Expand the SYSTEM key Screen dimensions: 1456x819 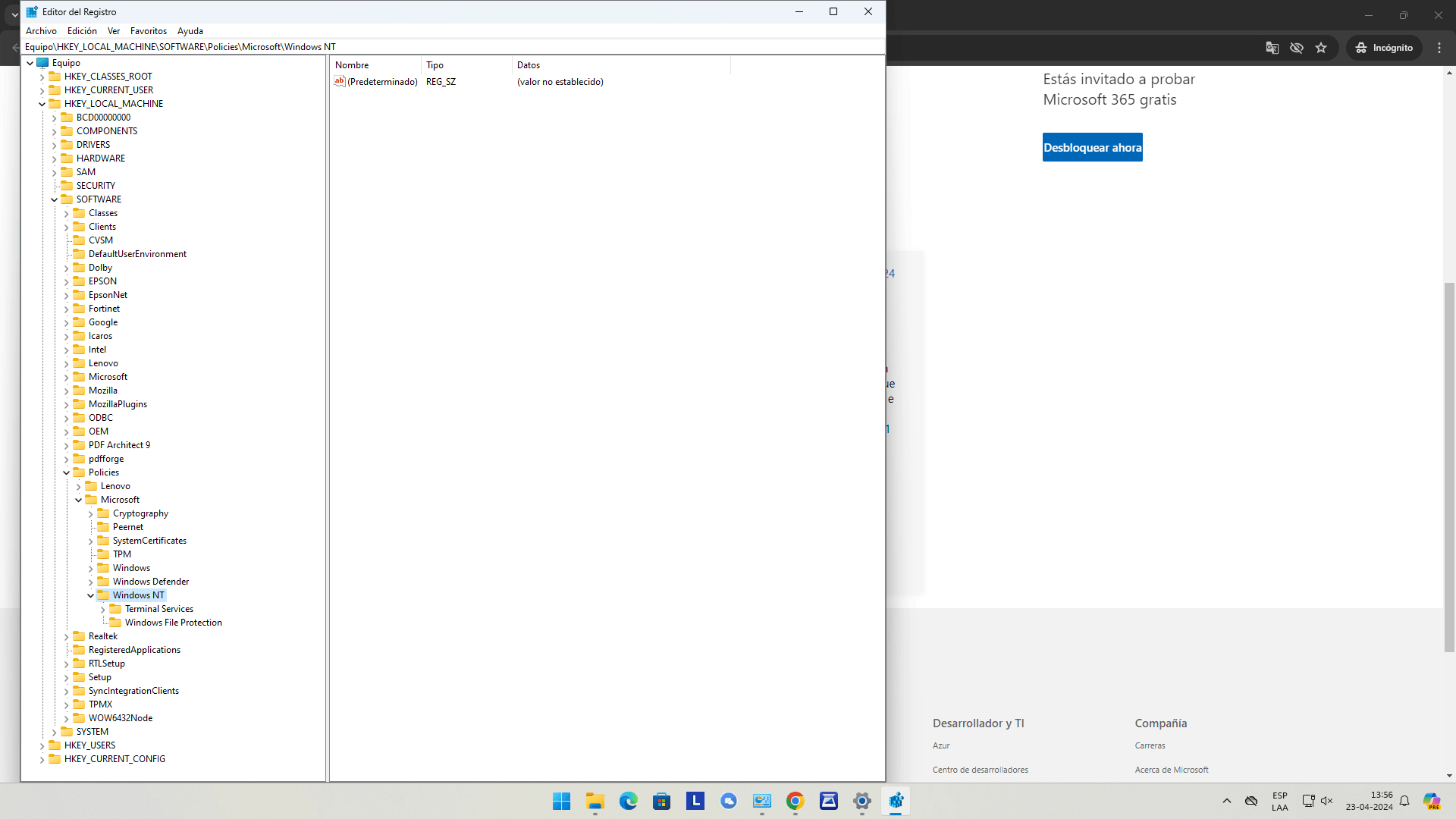(x=54, y=732)
